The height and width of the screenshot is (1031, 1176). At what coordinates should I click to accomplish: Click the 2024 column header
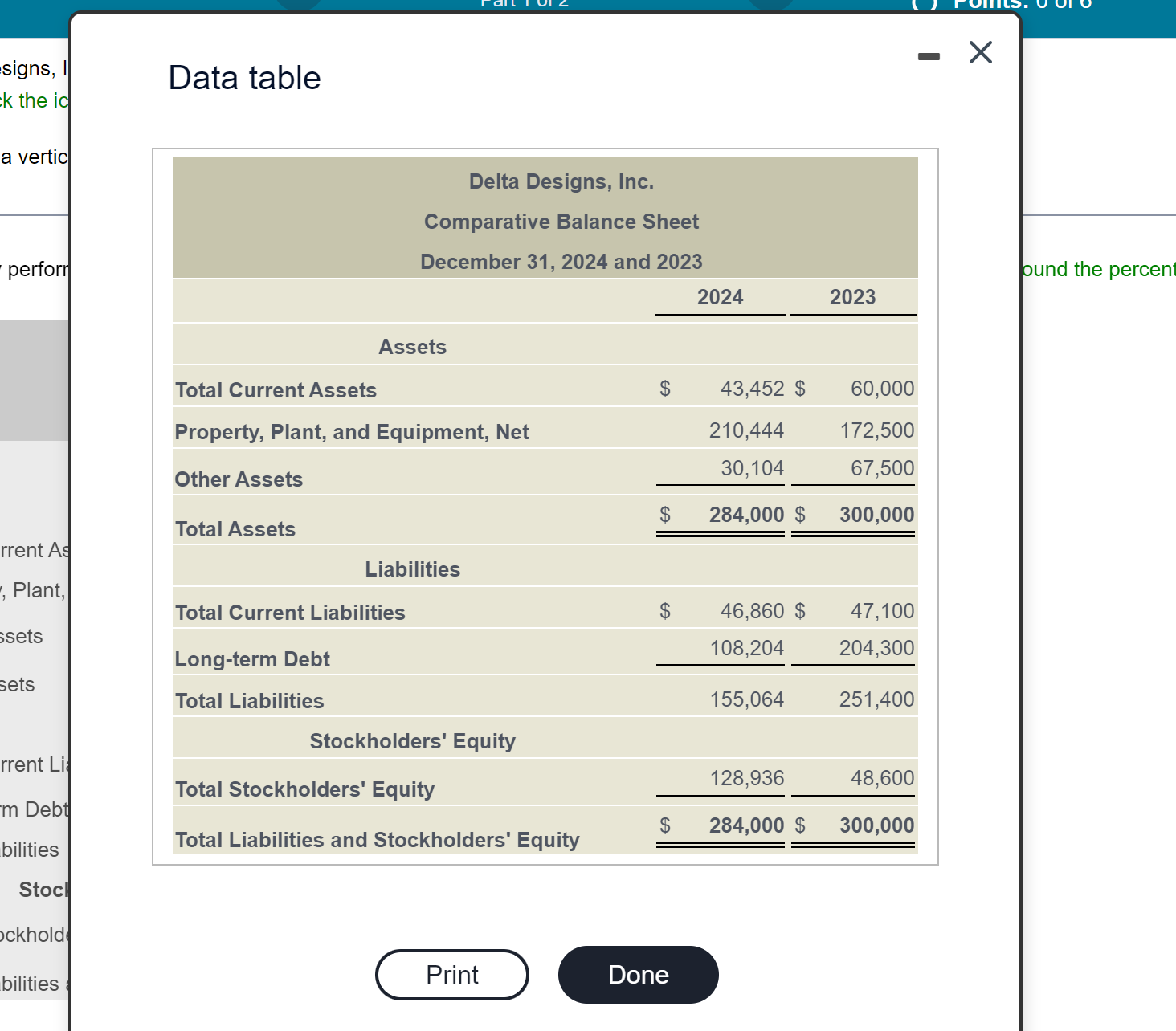tap(719, 296)
